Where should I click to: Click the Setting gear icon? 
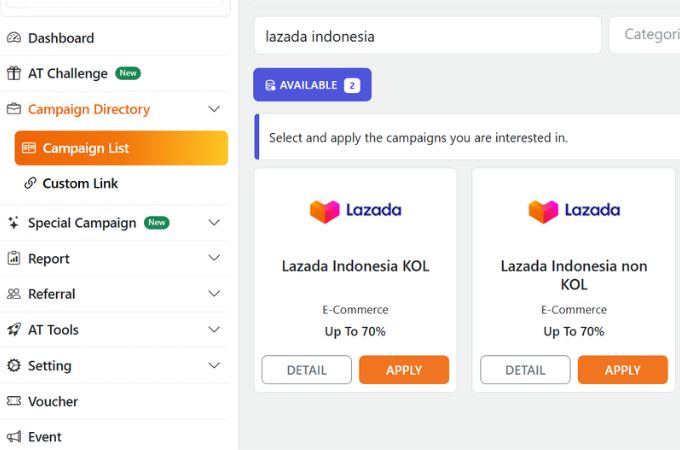[x=14, y=365]
